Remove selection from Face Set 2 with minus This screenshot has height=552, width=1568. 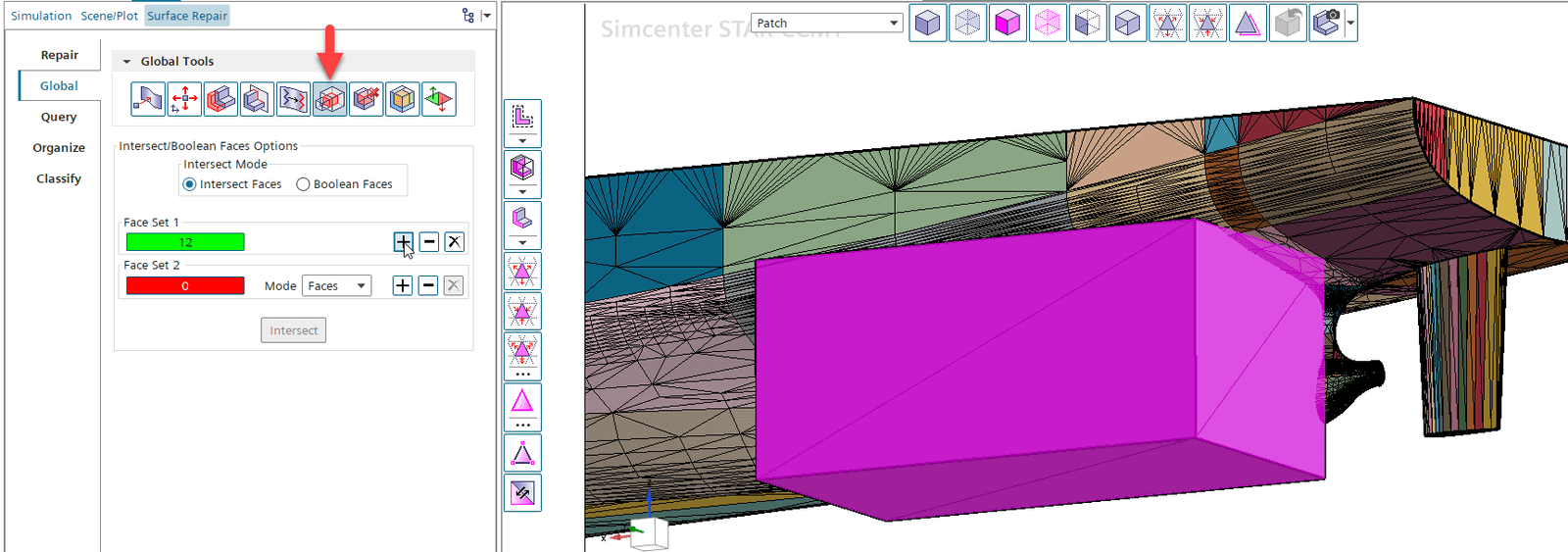(x=427, y=285)
